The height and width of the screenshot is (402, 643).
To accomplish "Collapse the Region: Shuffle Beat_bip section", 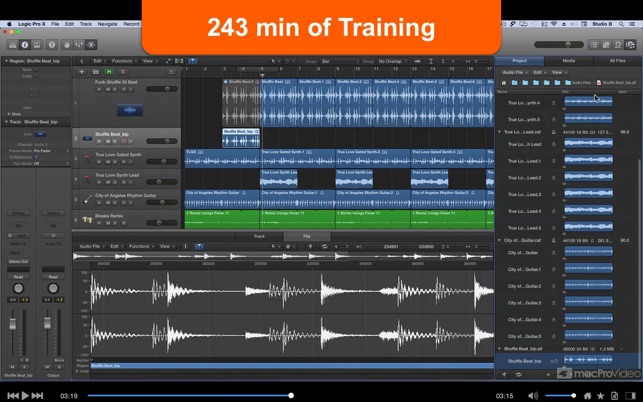I will [6, 61].
